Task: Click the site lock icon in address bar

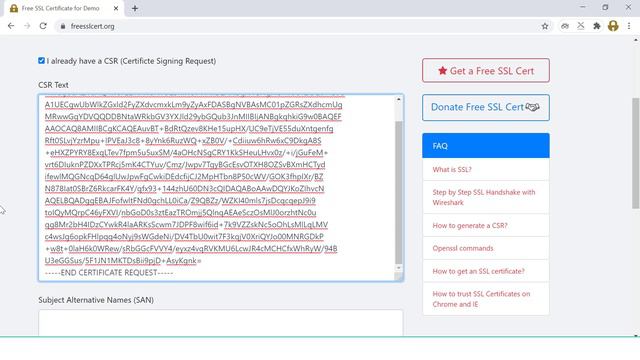Action: click(62, 26)
